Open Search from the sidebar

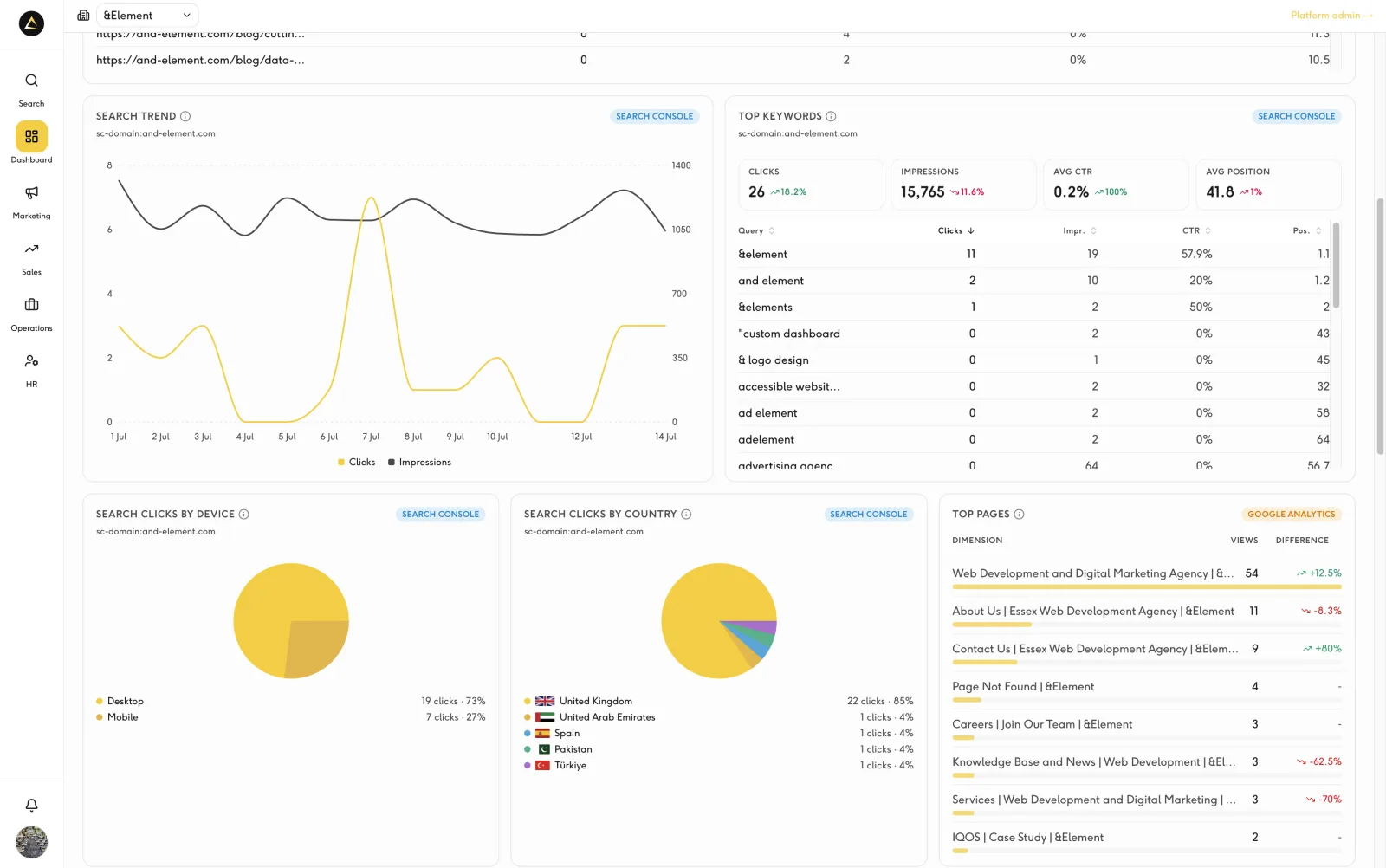pos(31,89)
